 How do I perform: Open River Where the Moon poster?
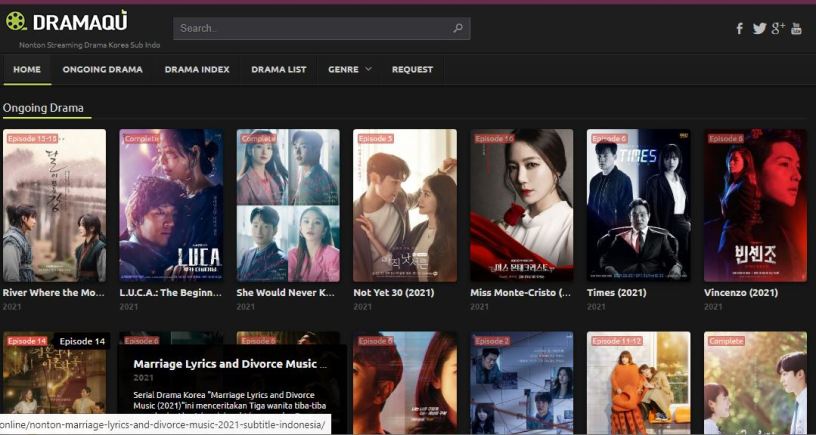click(54, 205)
